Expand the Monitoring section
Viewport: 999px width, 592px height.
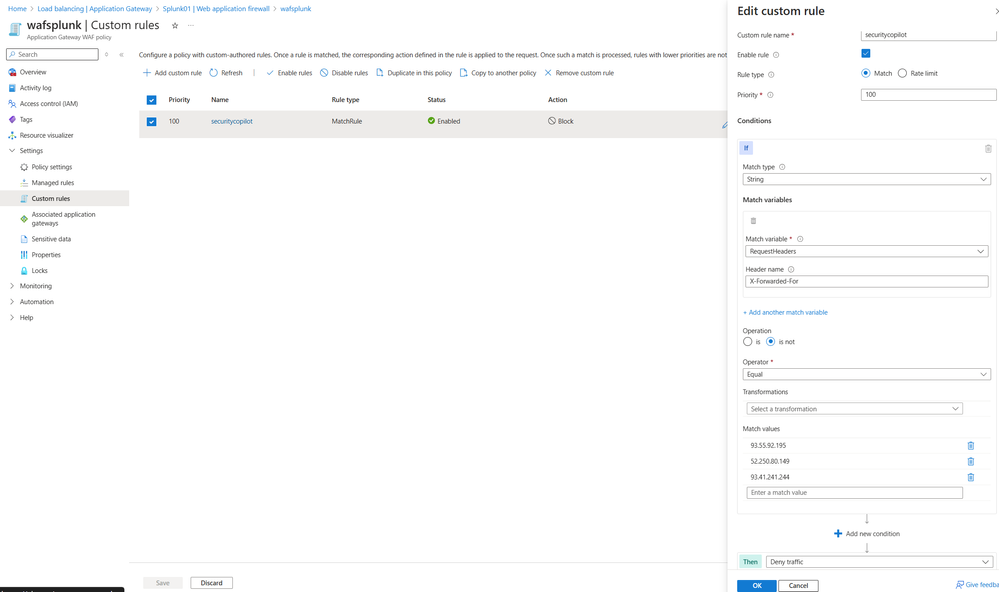(12, 286)
